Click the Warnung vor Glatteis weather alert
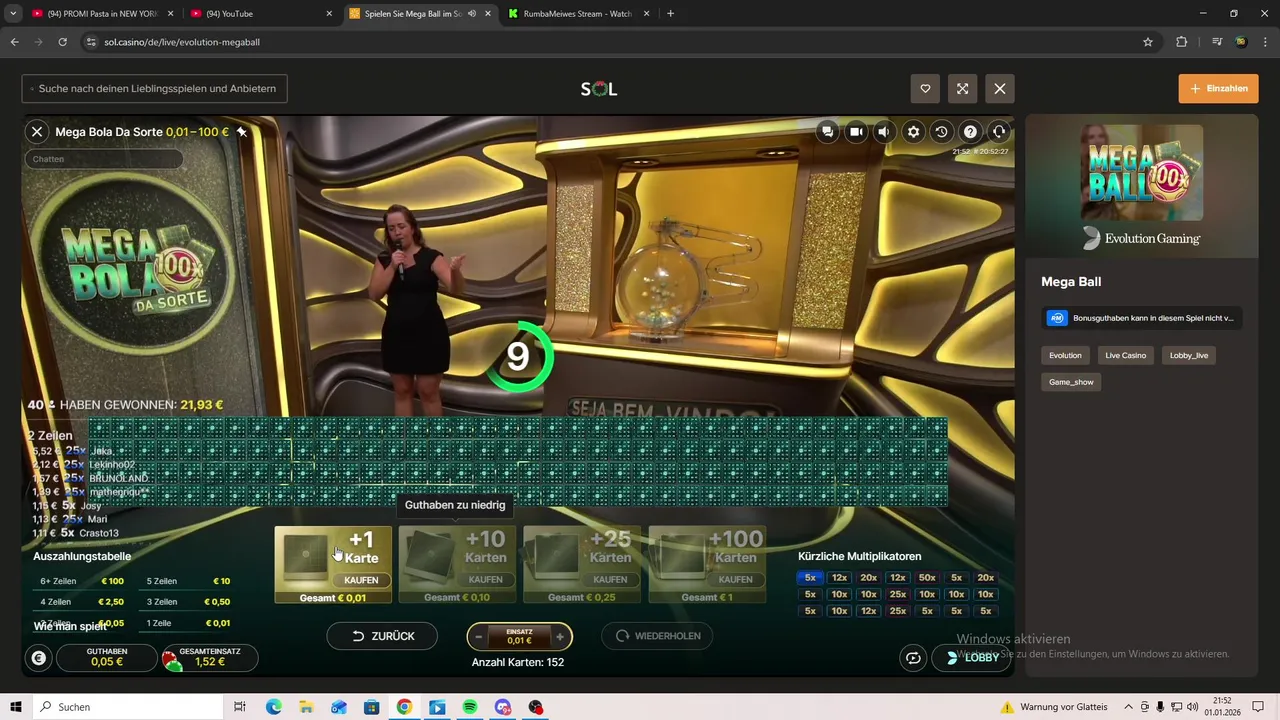 [x=1054, y=707]
